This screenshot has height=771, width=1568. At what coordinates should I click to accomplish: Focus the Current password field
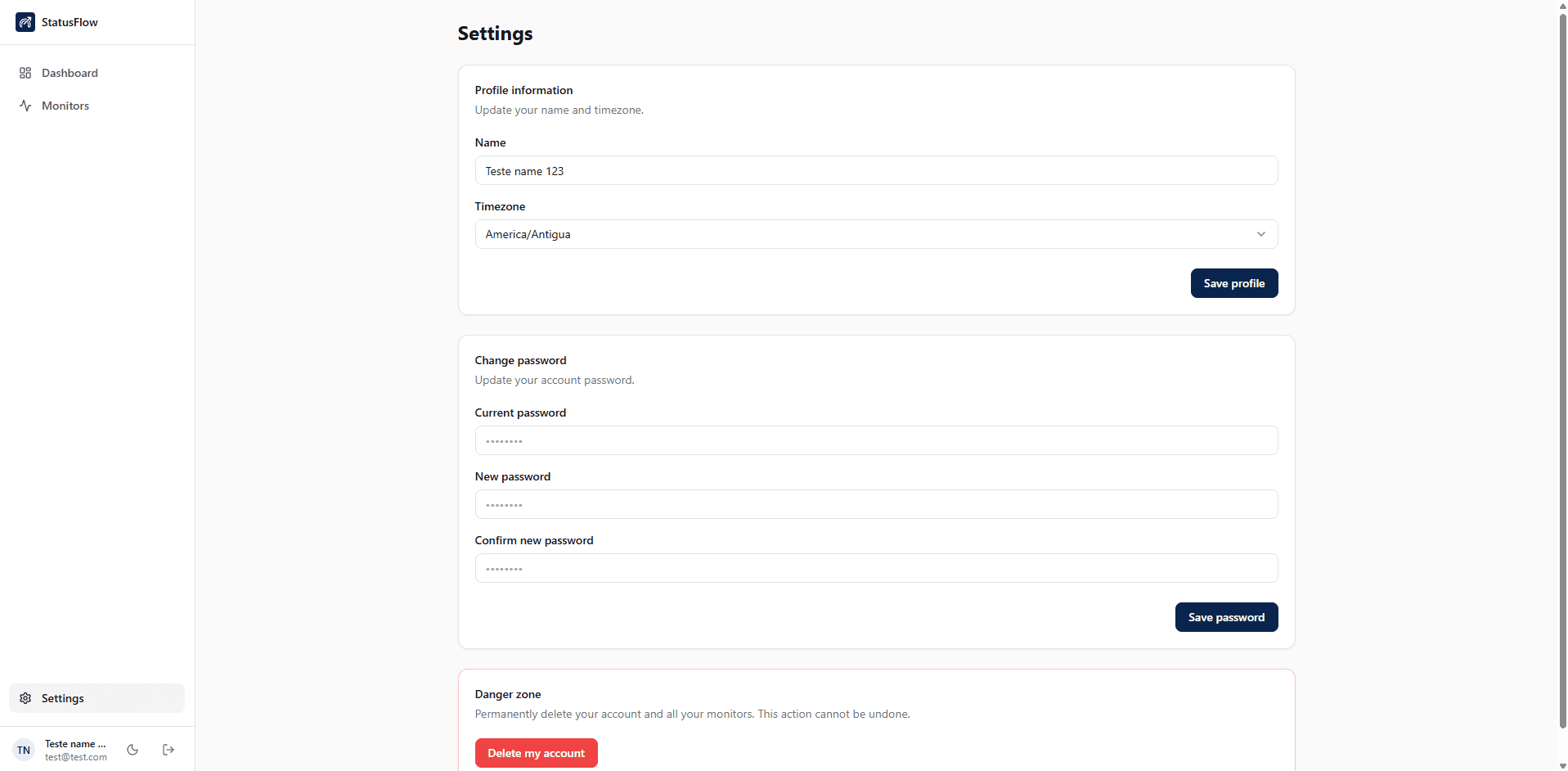tap(875, 440)
